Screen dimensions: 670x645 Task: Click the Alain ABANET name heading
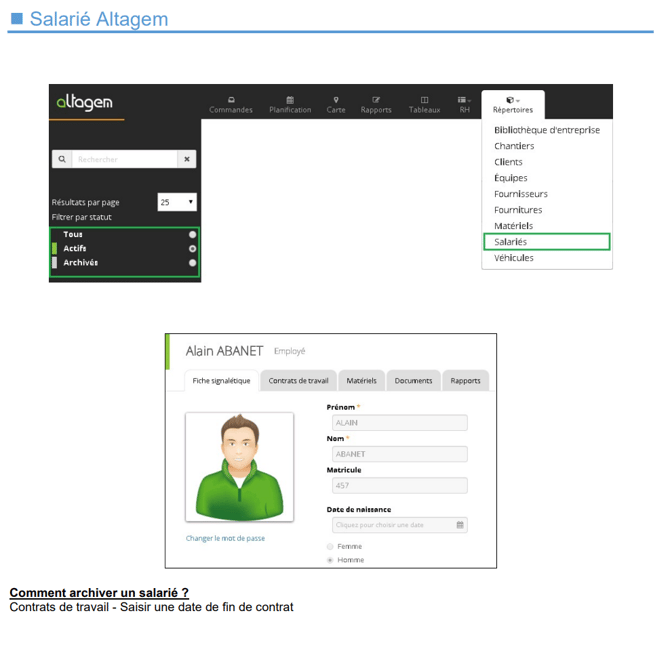tap(224, 351)
